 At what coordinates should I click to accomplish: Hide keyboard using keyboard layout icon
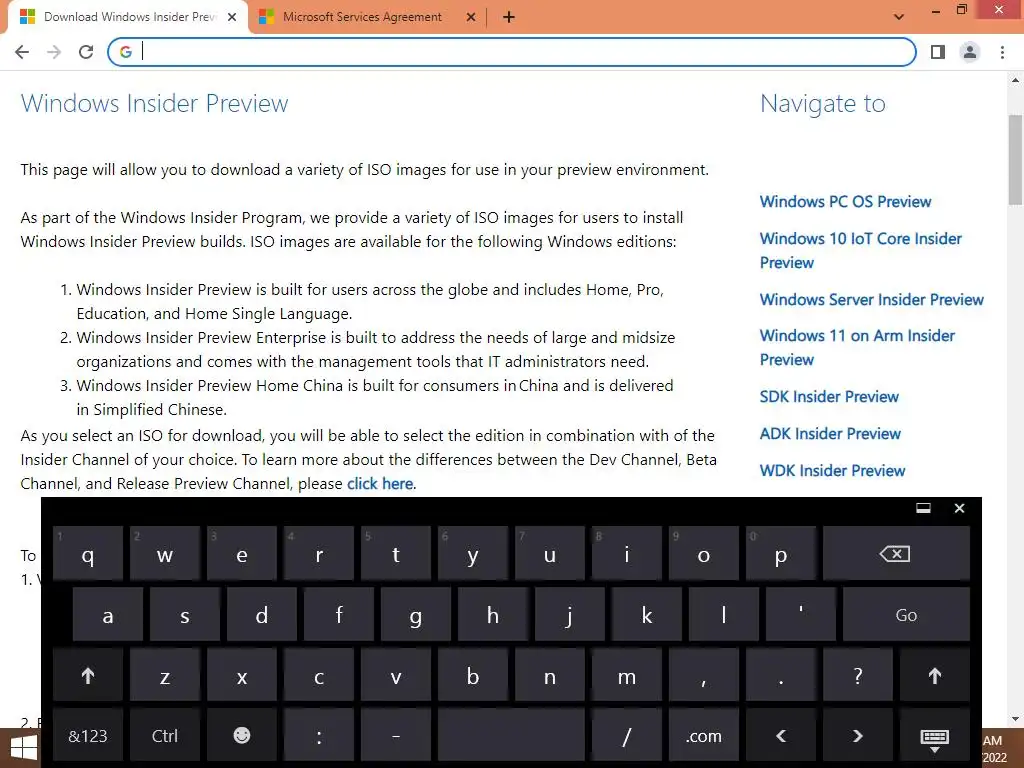pos(935,736)
